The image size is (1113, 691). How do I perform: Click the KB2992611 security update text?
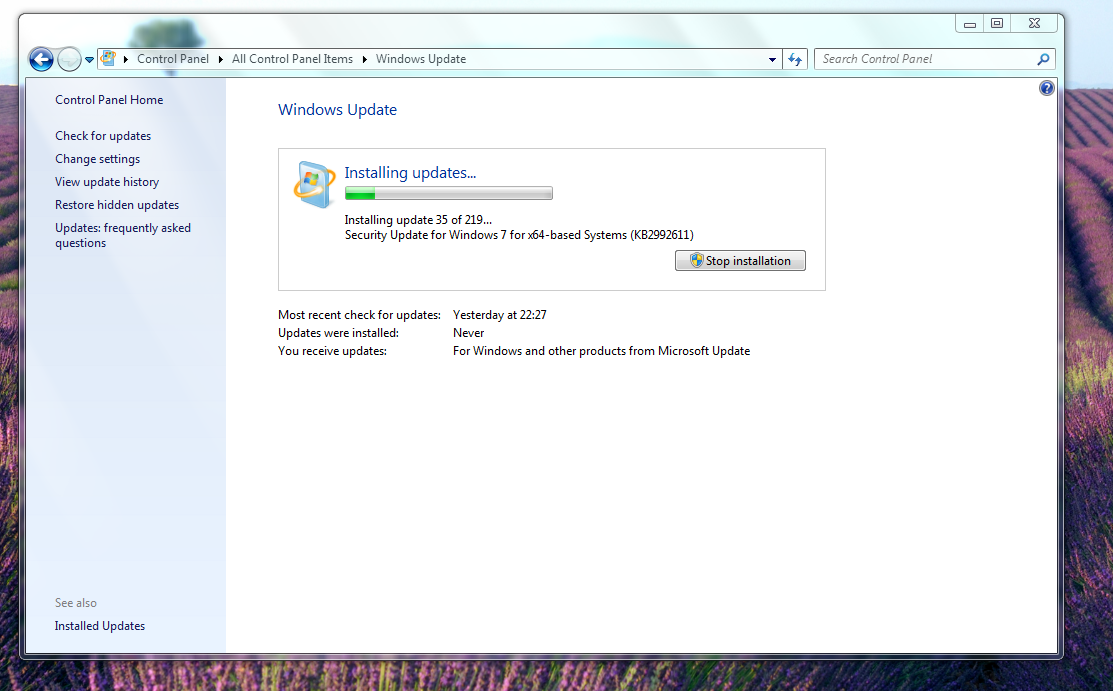tap(519, 235)
